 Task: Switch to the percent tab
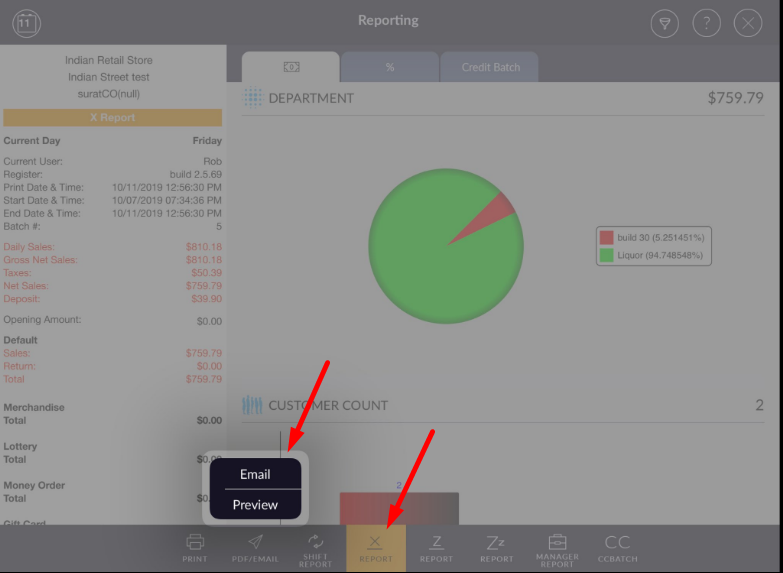389,67
